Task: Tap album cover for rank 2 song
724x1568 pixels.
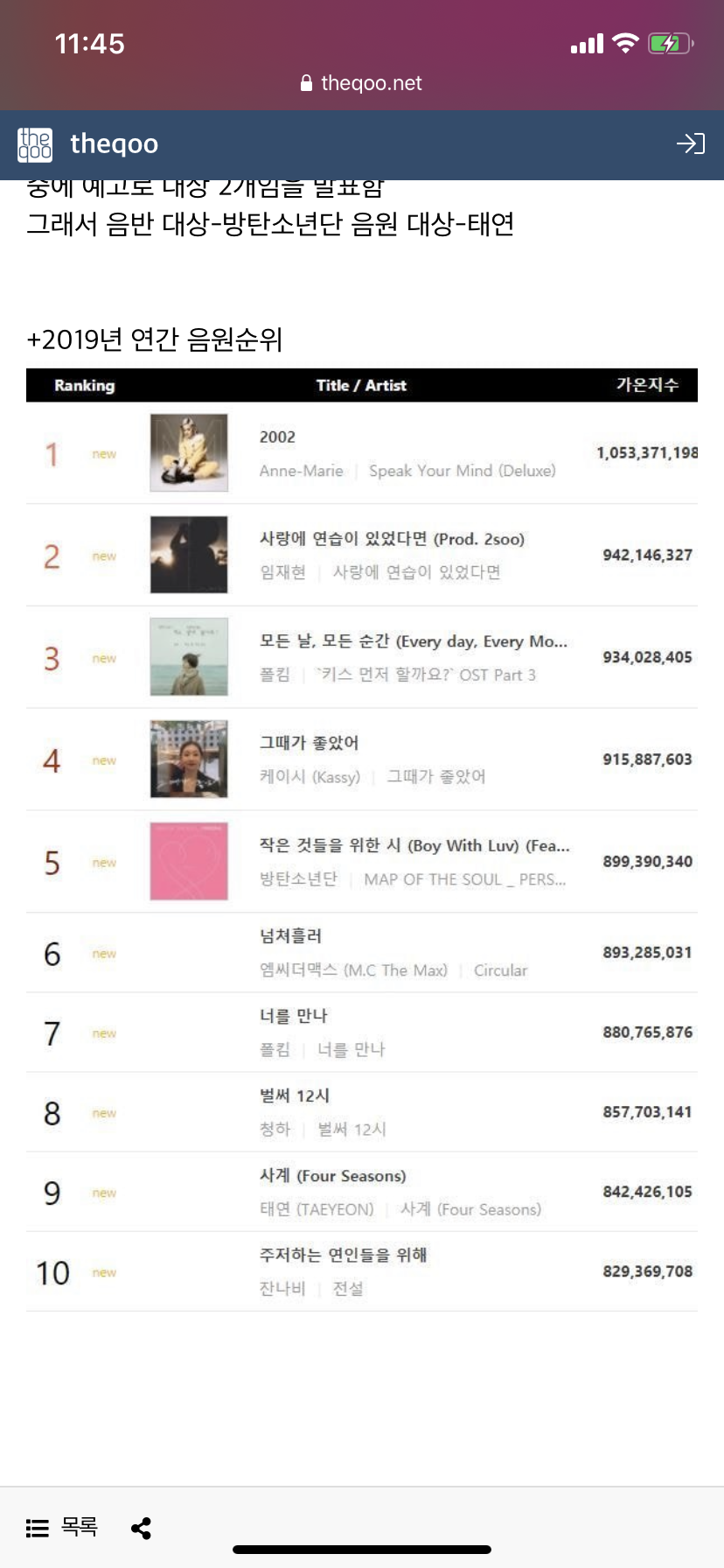Action: click(189, 555)
